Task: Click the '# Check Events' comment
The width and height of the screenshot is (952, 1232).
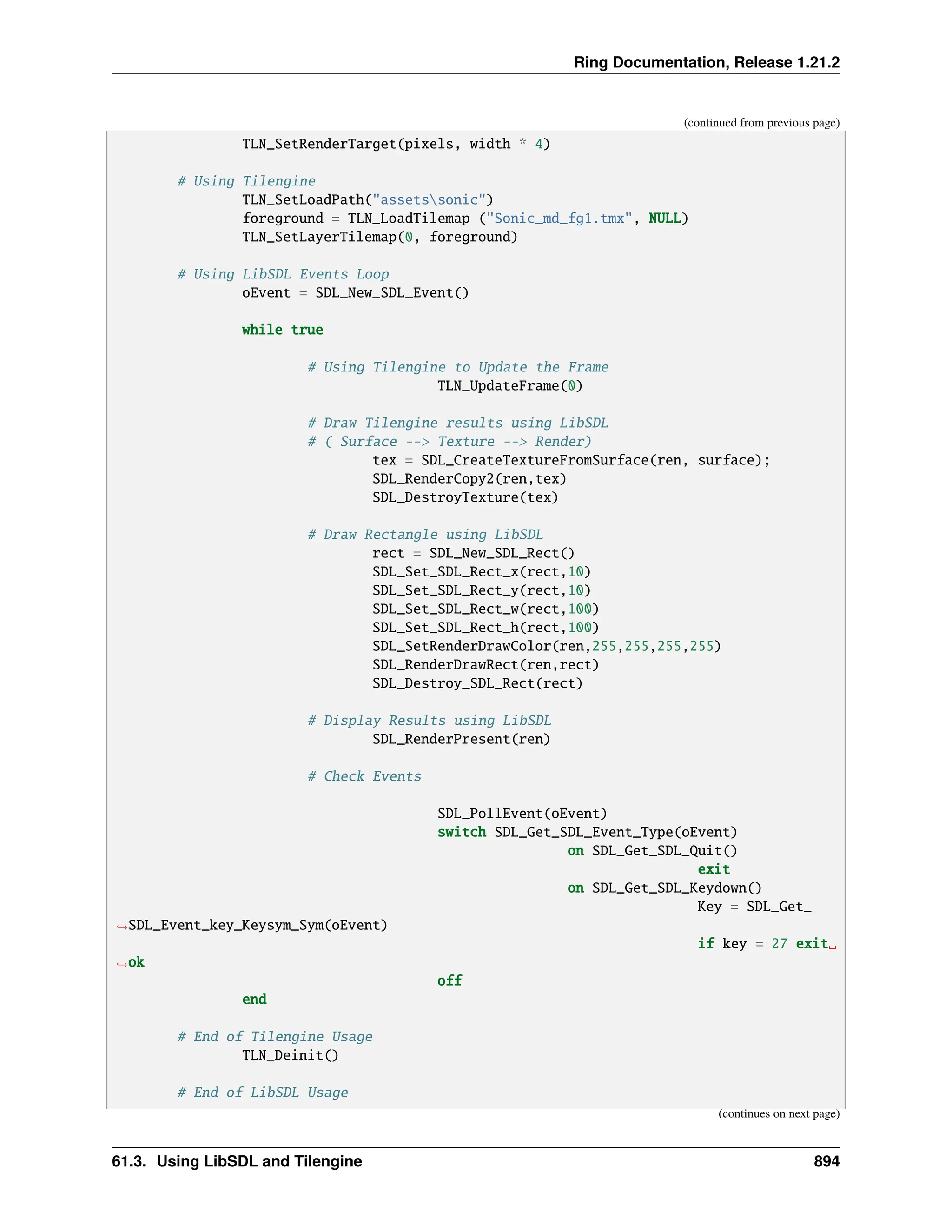Action: point(364,776)
